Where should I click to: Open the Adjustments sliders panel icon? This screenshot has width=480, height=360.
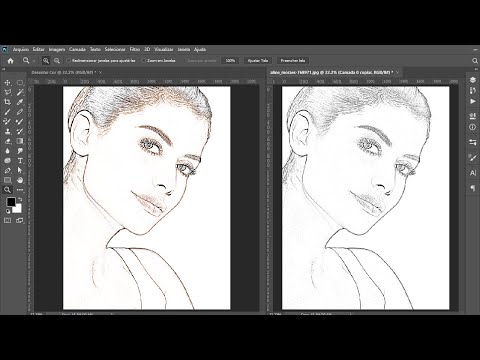click(x=473, y=142)
